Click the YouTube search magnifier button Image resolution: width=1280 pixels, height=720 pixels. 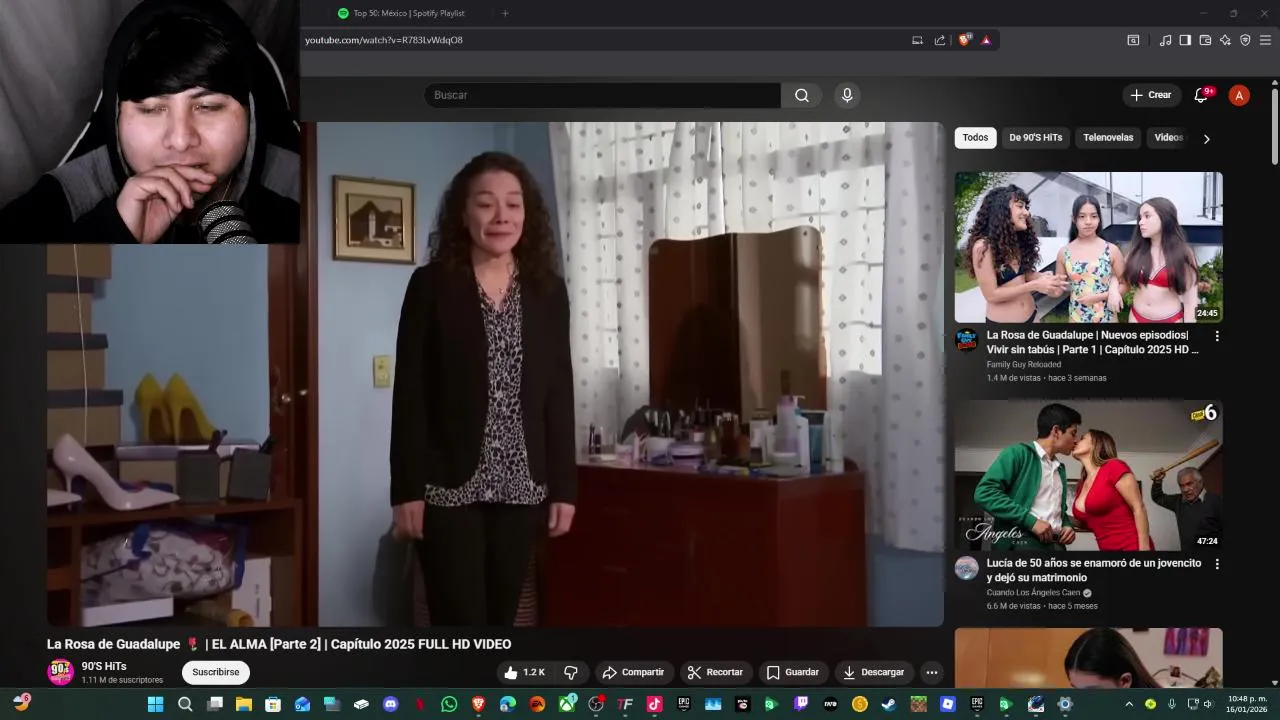(801, 95)
